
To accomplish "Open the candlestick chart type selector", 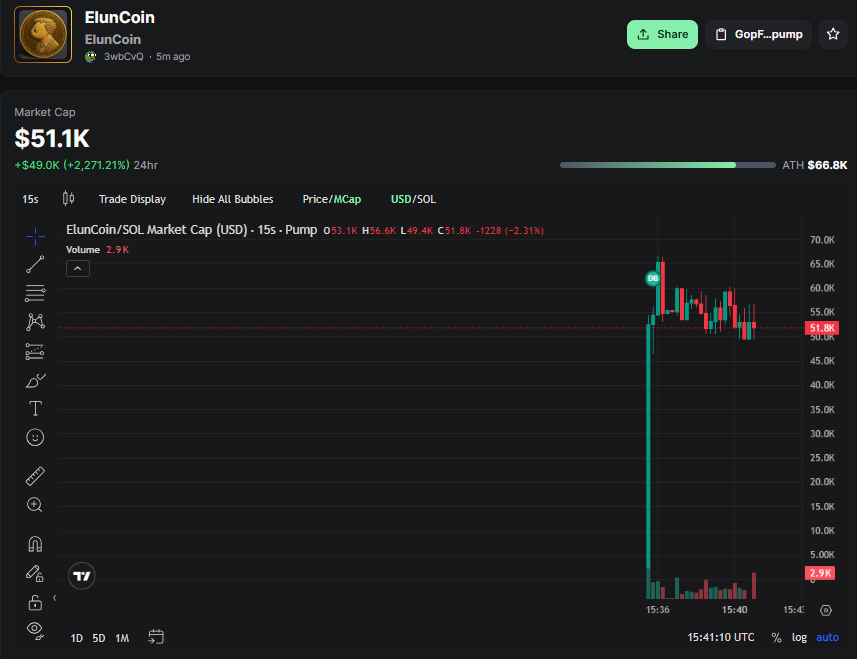I will click(68, 198).
